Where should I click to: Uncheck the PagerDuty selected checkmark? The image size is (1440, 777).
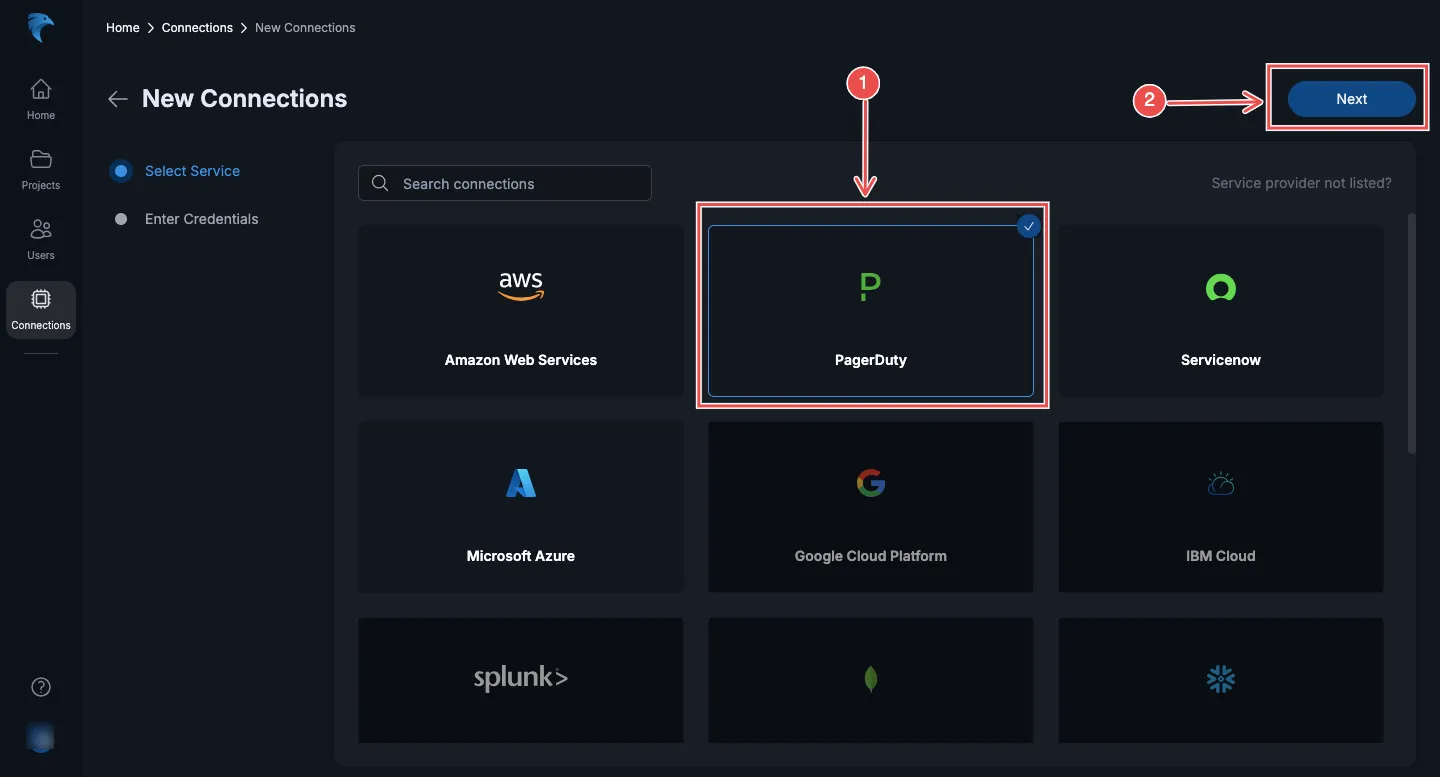(x=1029, y=227)
